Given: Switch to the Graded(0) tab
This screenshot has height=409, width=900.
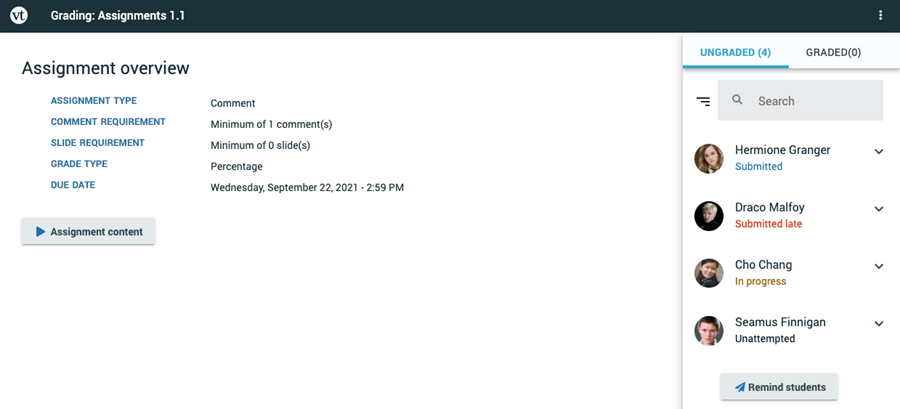Looking at the screenshot, I should (833, 52).
